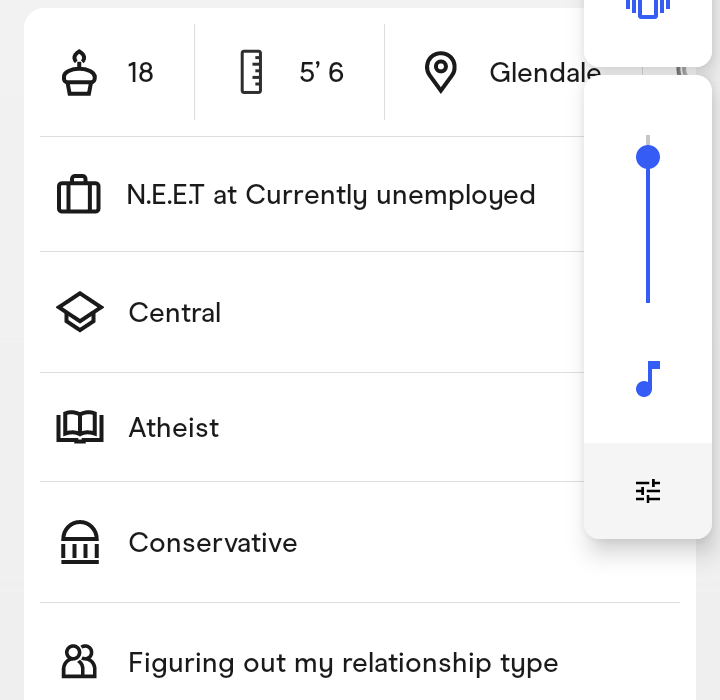The width and height of the screenshot is (720, 700).
Task: Tap the location pin icon
Action: click(x=440, y=73)
